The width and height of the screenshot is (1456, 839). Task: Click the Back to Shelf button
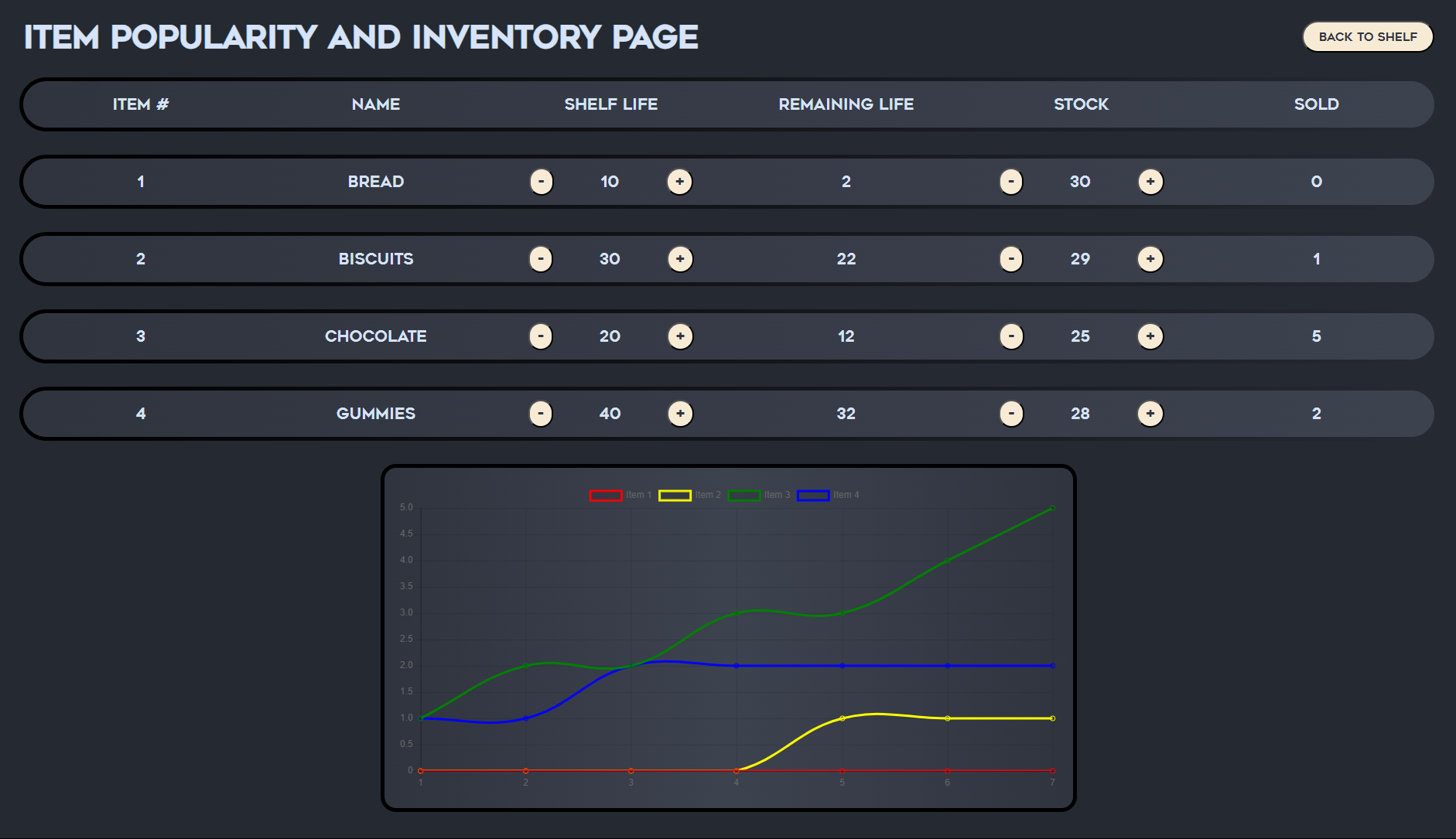pyautogui.click(x=1367, y=37)
